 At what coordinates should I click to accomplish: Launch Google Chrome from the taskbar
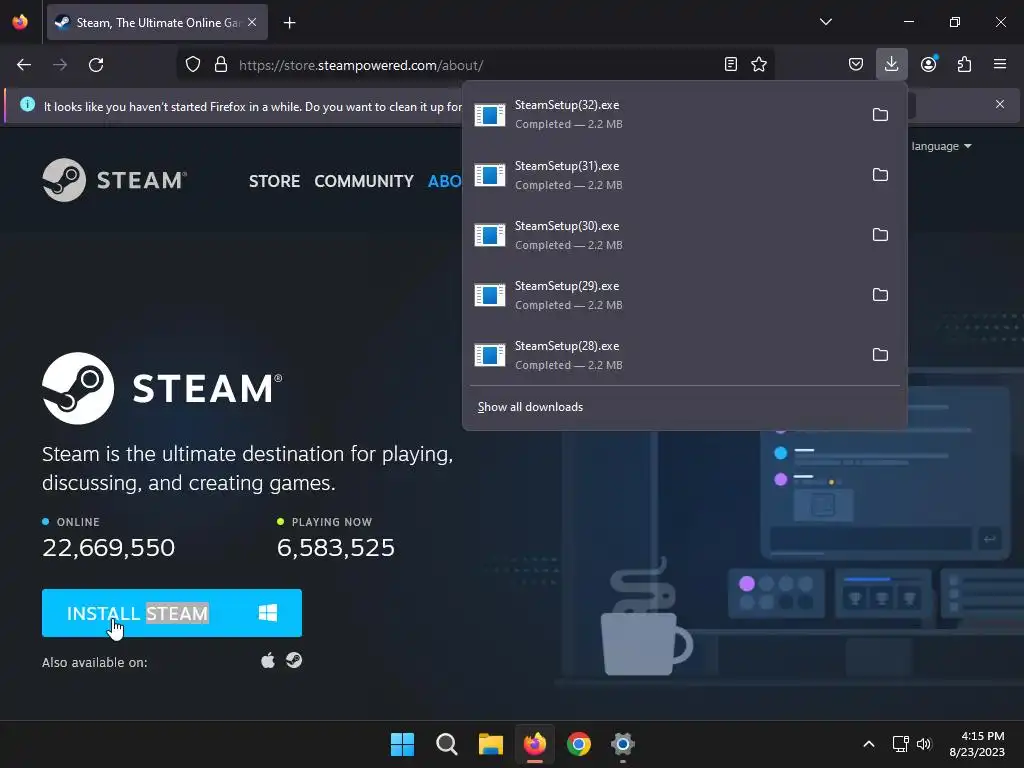[579, 744]
